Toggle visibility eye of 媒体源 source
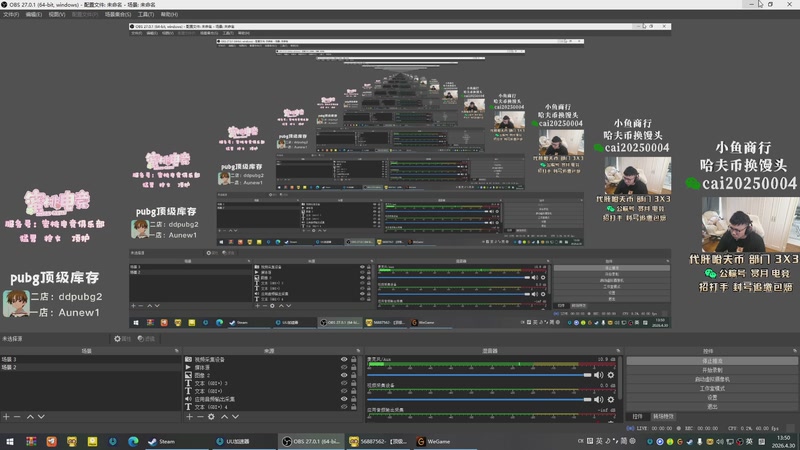 point(344,367)
